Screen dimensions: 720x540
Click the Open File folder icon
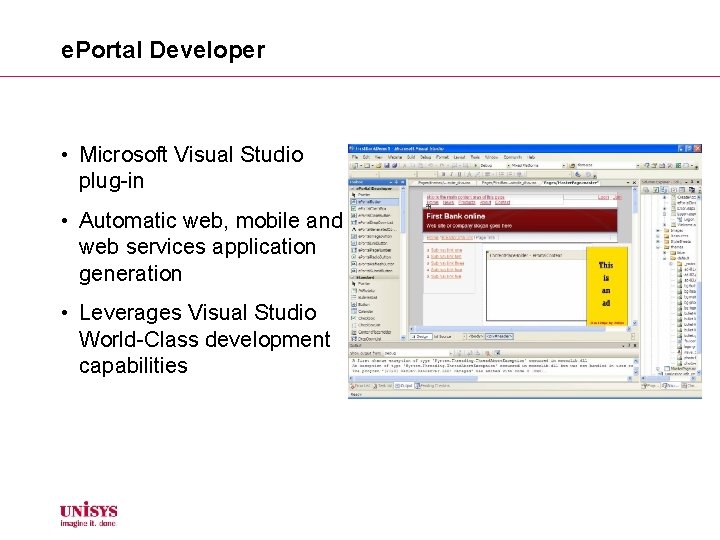pyautogui.click(x=378, y=165)
